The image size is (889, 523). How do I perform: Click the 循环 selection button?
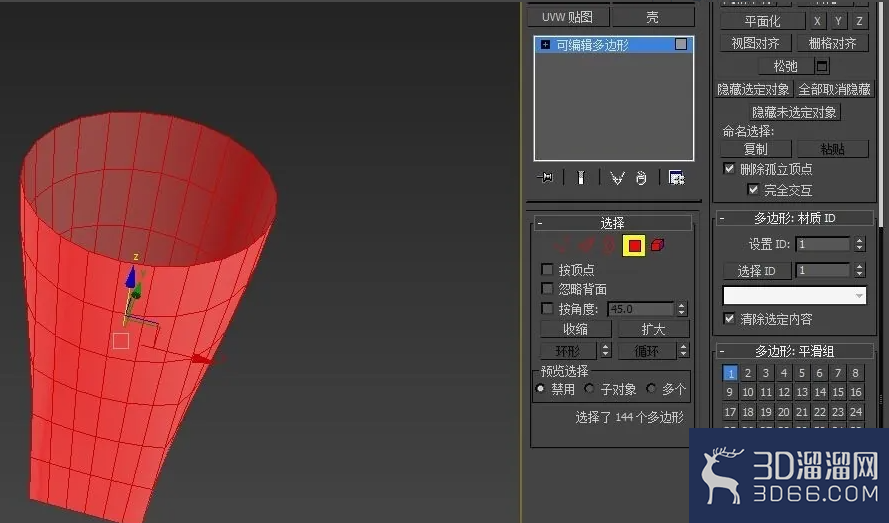coord(647,351)
